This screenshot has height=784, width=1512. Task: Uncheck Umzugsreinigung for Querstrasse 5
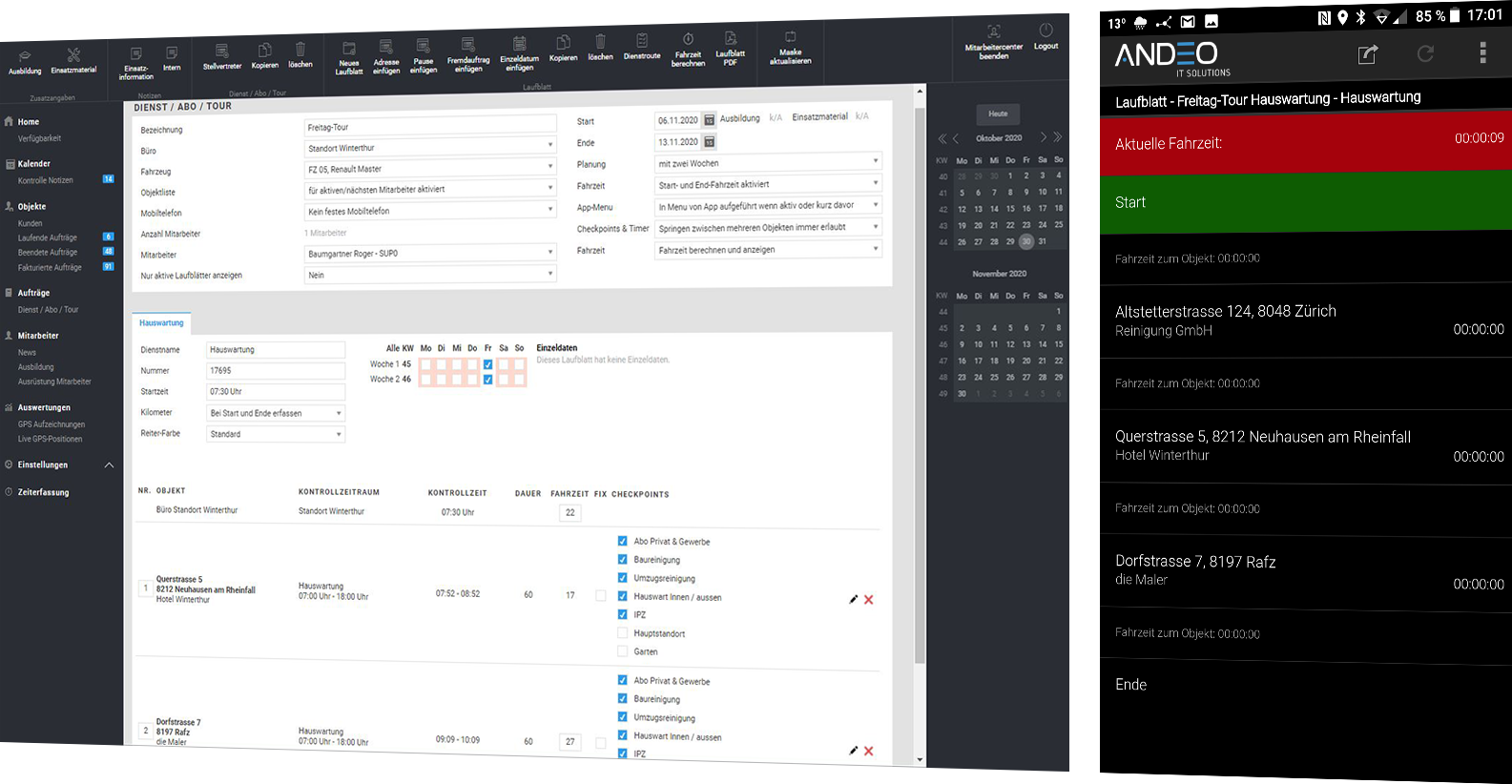point(622,577)
